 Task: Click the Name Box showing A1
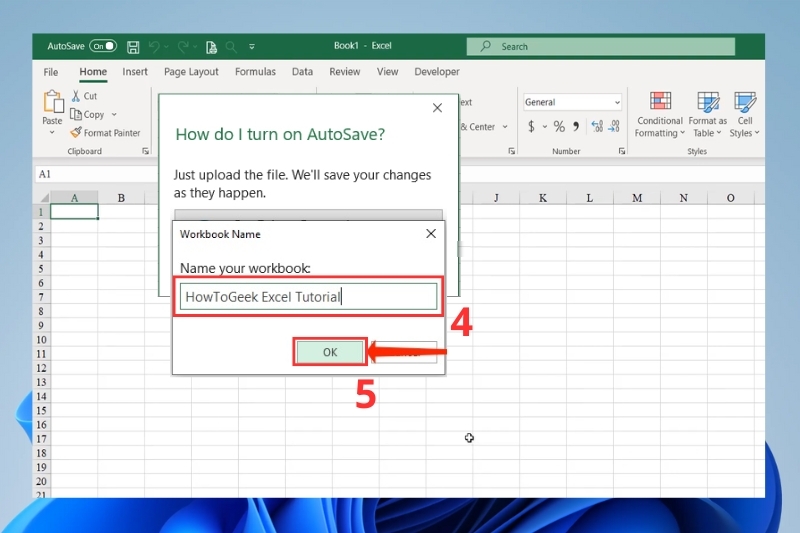[x=96, y=174]
